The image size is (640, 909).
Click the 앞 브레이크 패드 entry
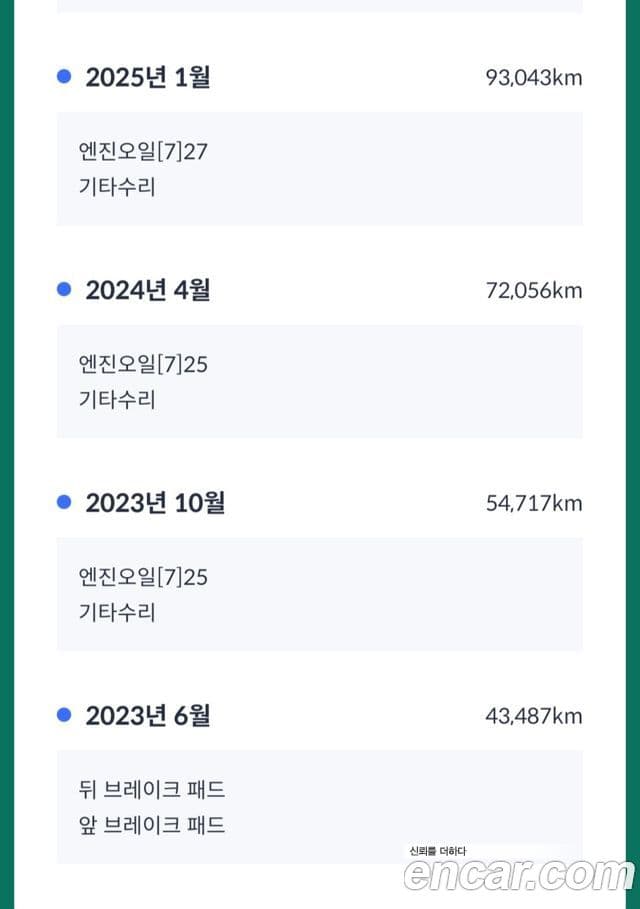152,825
